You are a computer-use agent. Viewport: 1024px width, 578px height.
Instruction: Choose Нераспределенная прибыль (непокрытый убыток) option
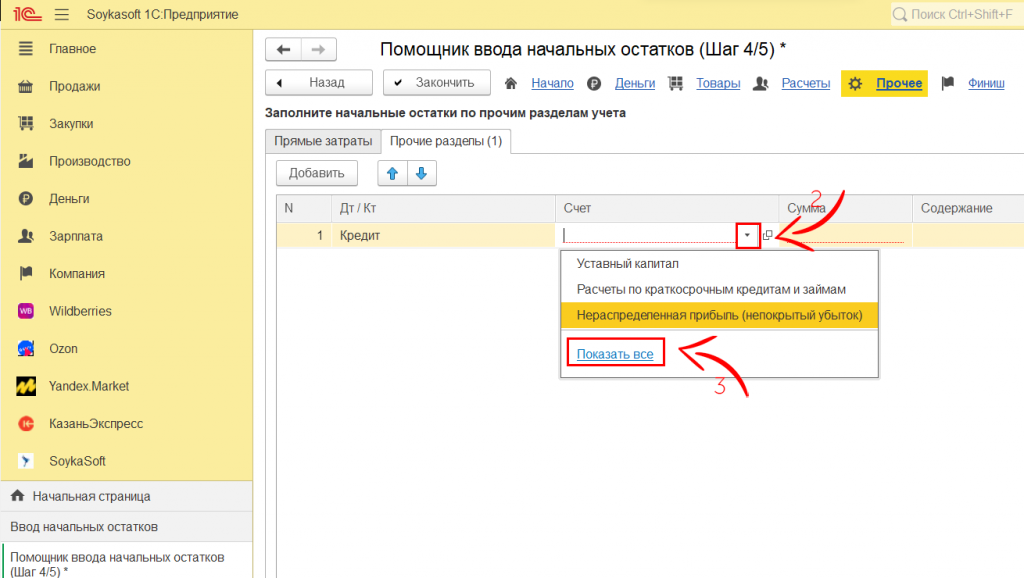(718, 315)
